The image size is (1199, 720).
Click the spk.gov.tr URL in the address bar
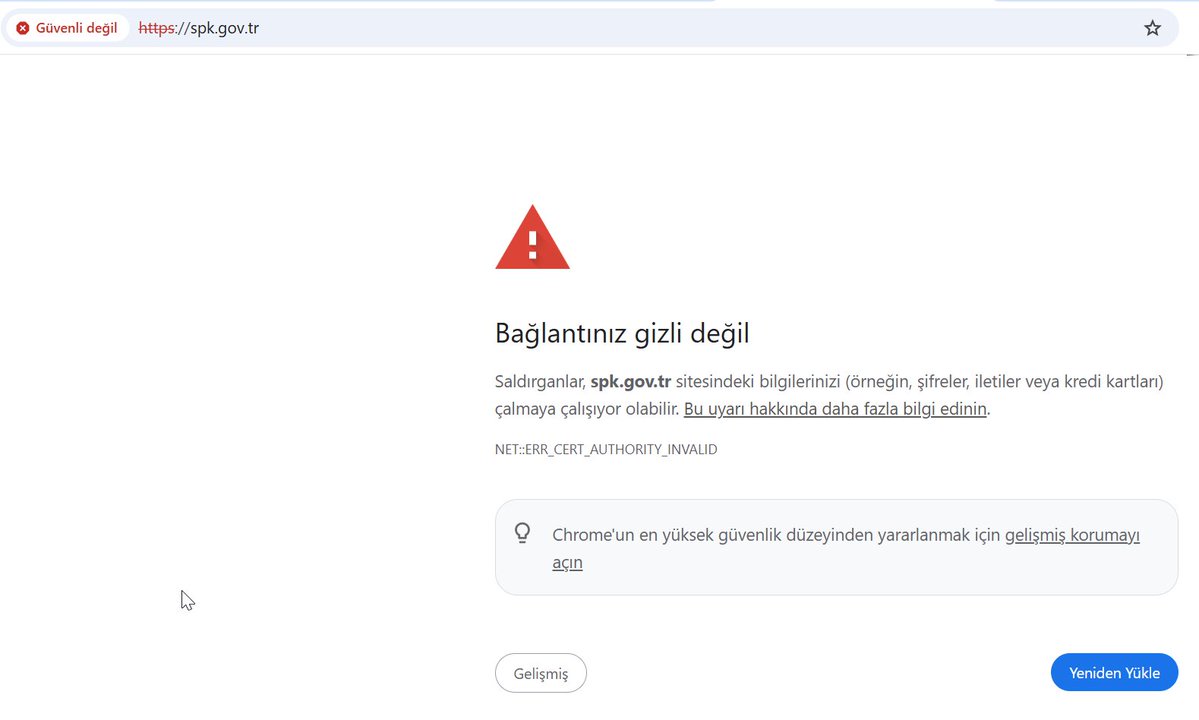click(x=199, y=28)
